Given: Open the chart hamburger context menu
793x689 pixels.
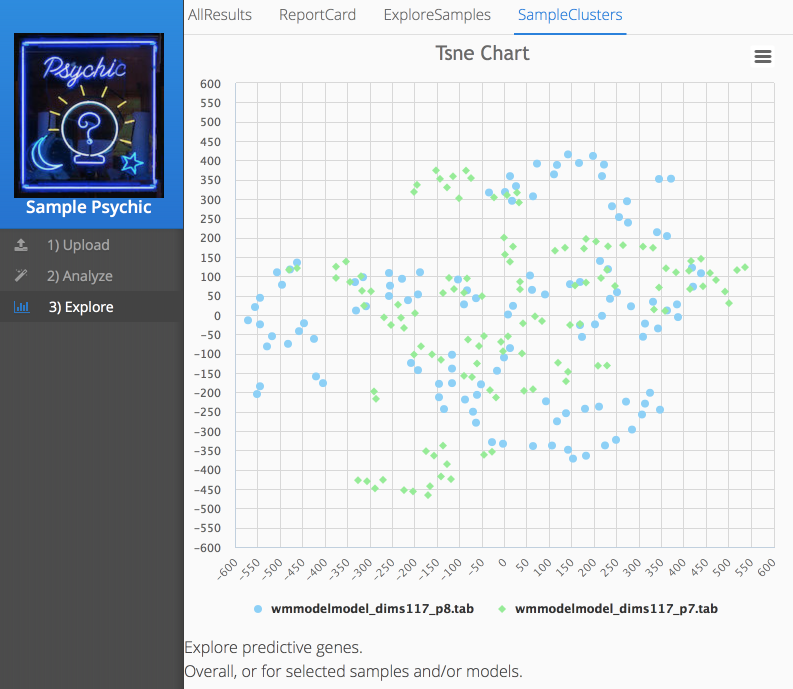Looking at the screenshot, I should [x=763, y=57].
